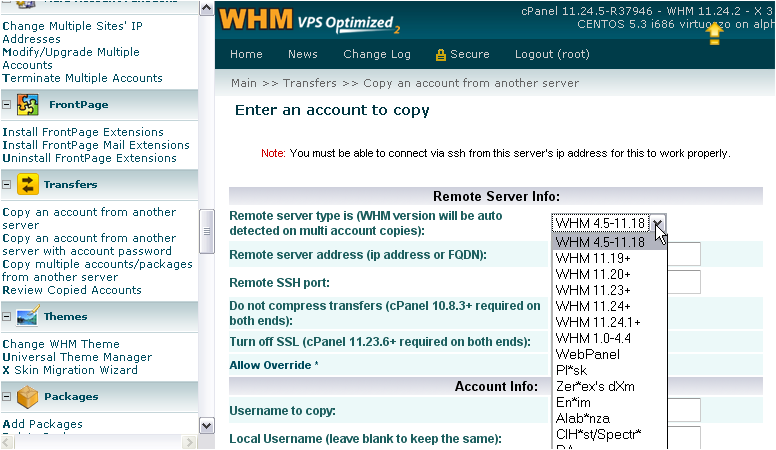776x450 pixels.
Task: Choose En*im option
Action: pyautogui.click(x=609, y=402)
